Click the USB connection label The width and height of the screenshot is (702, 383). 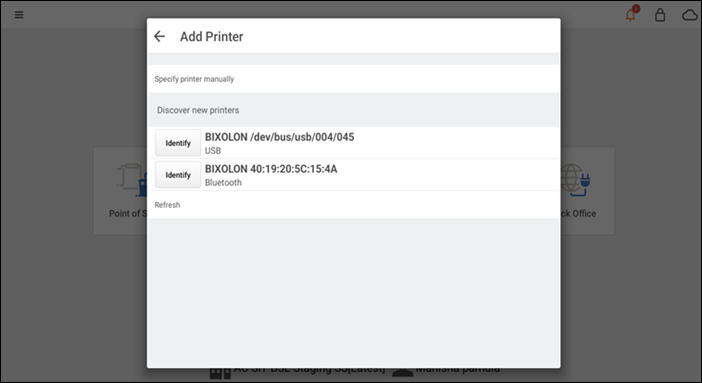point(213,151)
